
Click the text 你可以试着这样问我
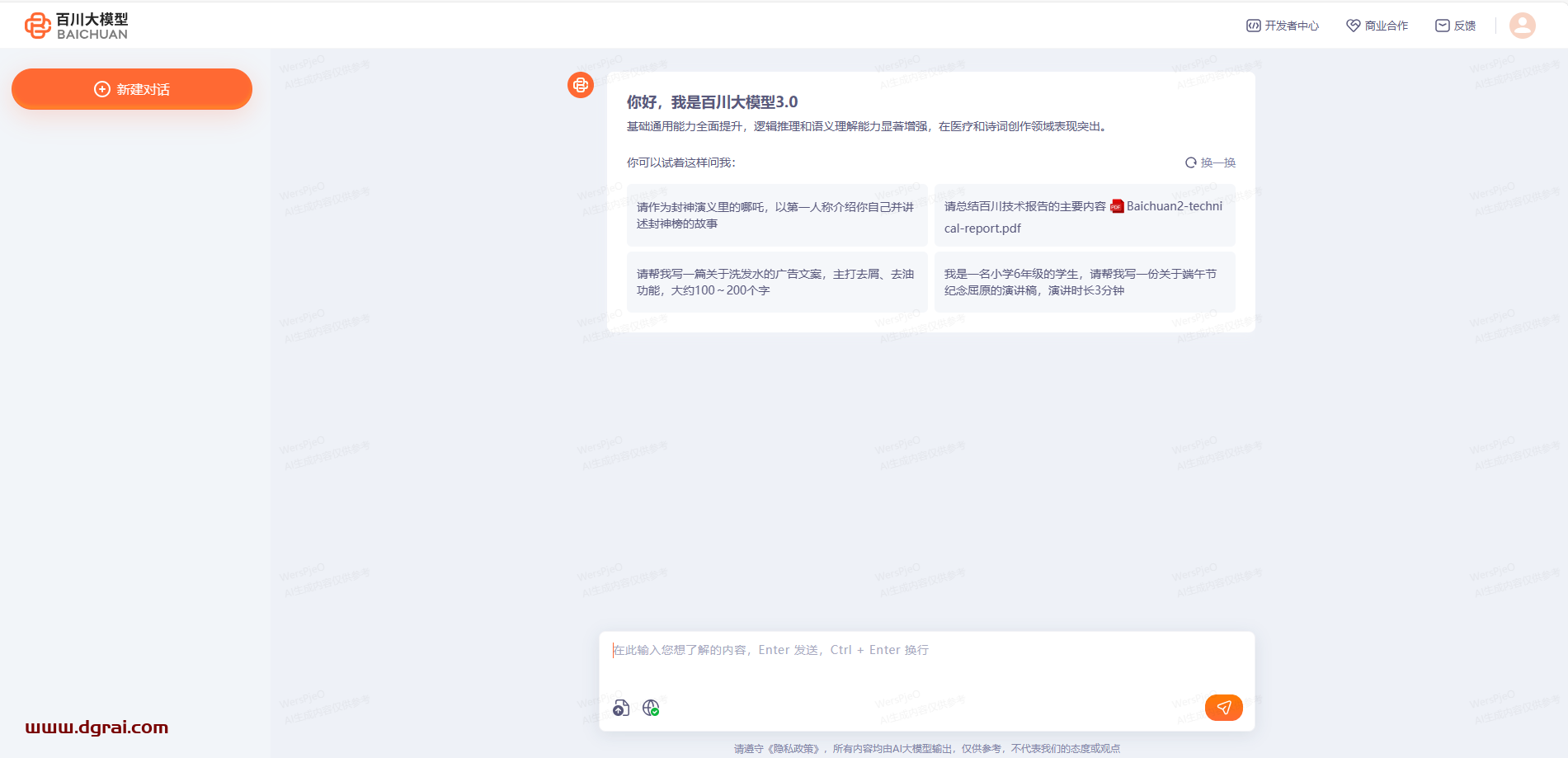680,162
